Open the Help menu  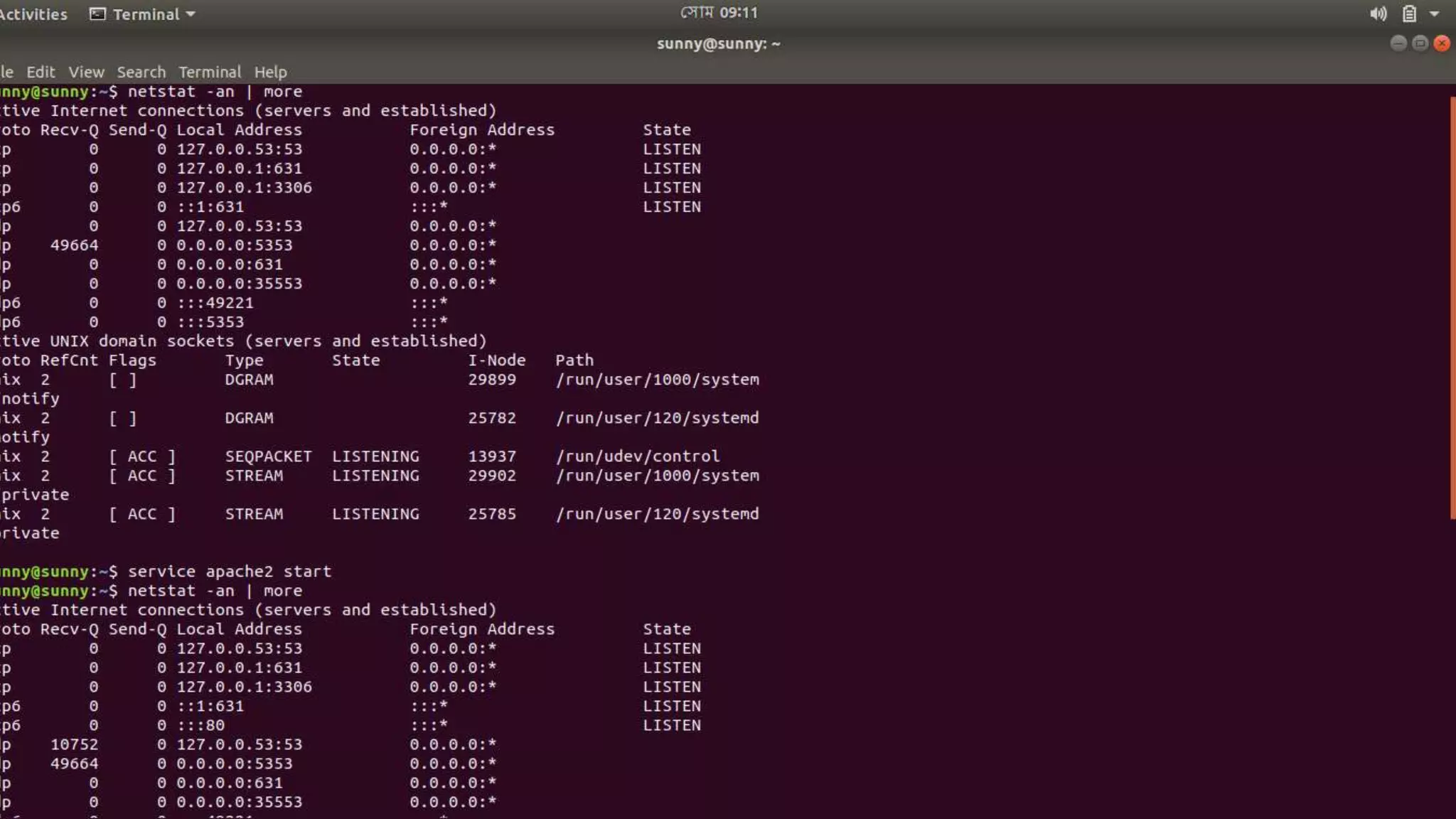pos(270,72)
